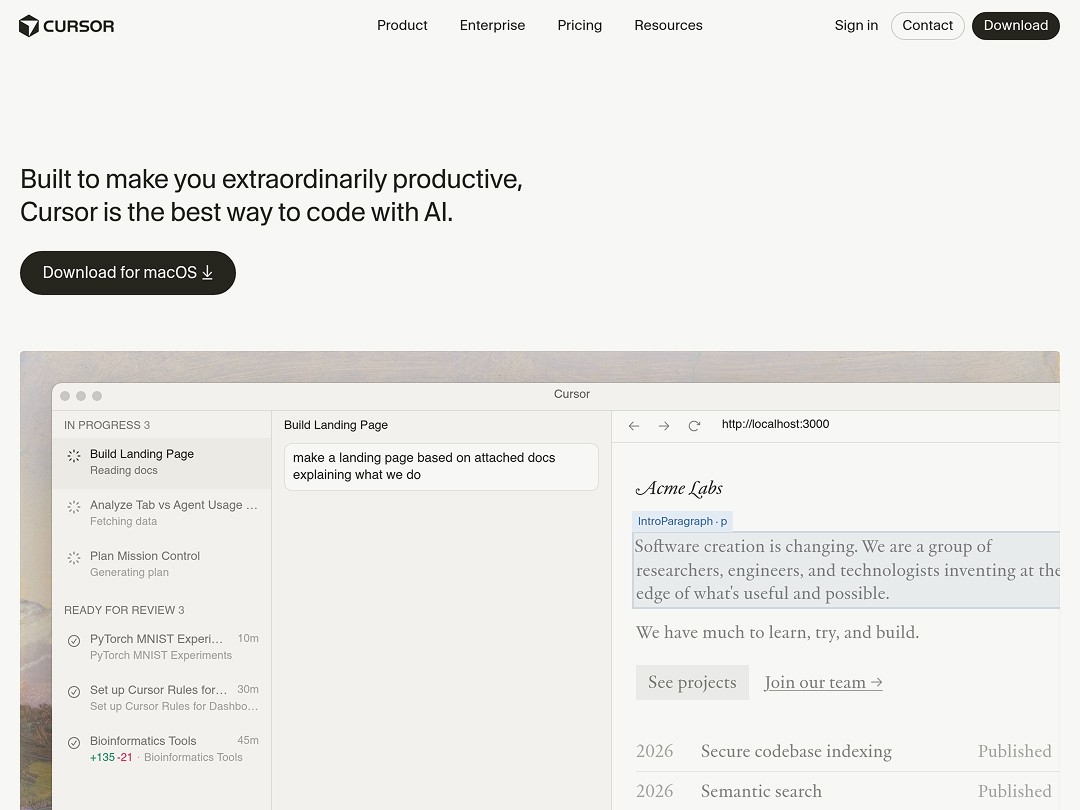Open the Product menu
Viewport: 1080px width, 810px height.
pyautogui.click(x=402, y=25)
